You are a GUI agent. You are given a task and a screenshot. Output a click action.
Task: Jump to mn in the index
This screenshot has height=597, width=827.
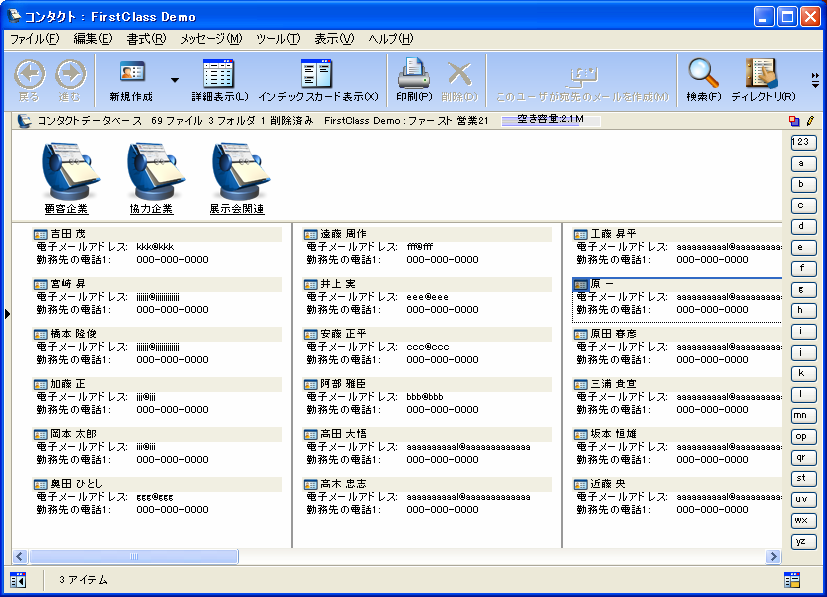(x=803, y=416)
